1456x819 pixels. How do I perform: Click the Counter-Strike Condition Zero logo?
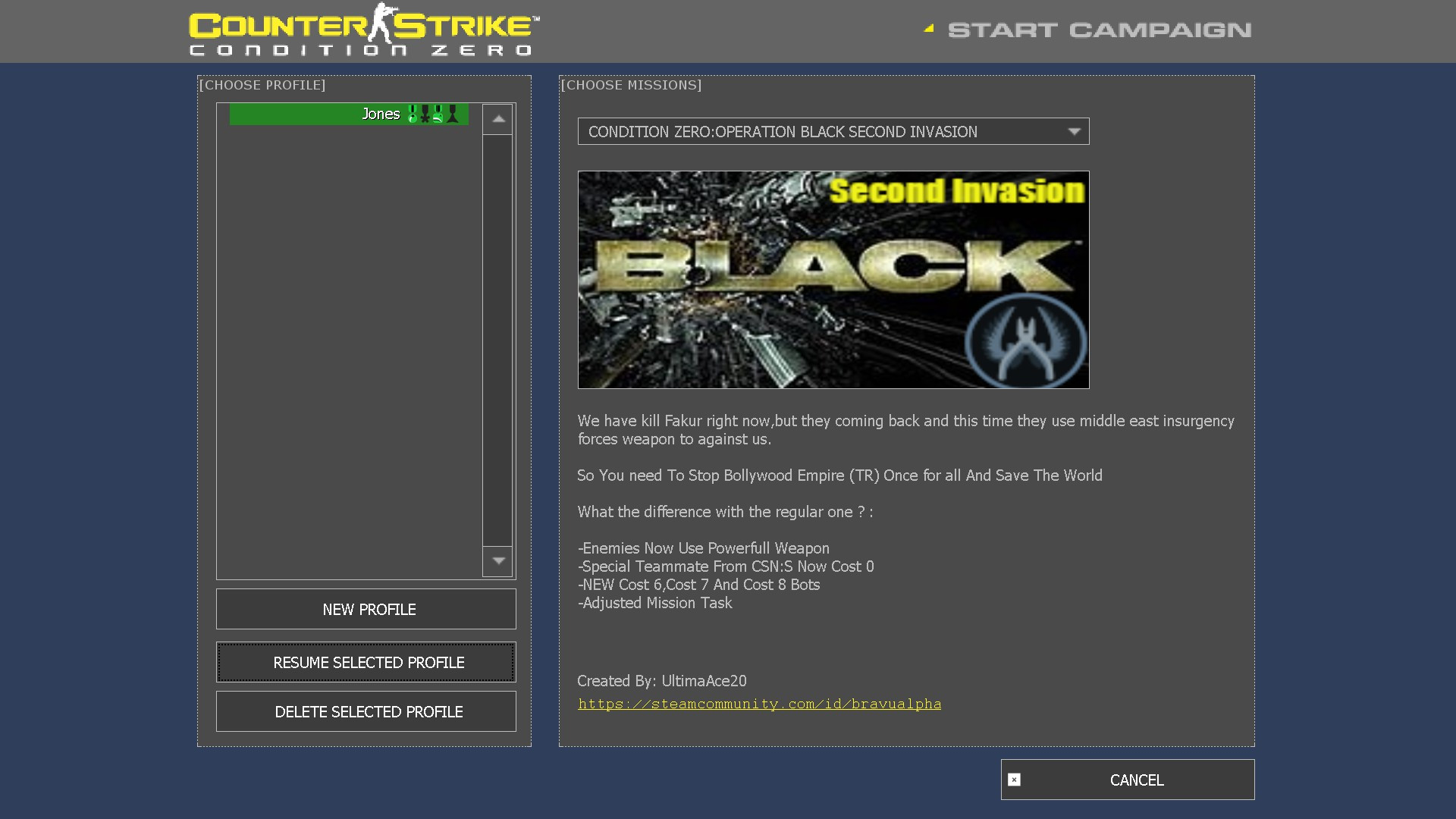point(365,30)
